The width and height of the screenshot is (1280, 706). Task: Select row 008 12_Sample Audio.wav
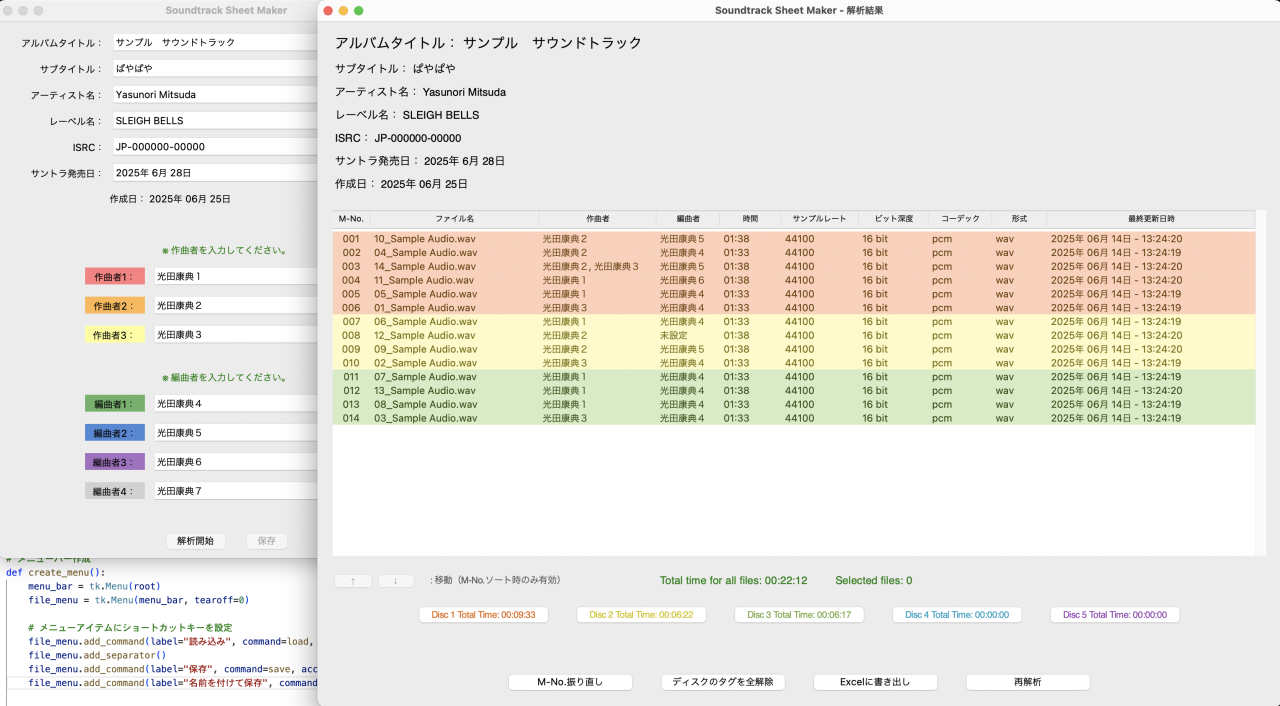[794, 336]
